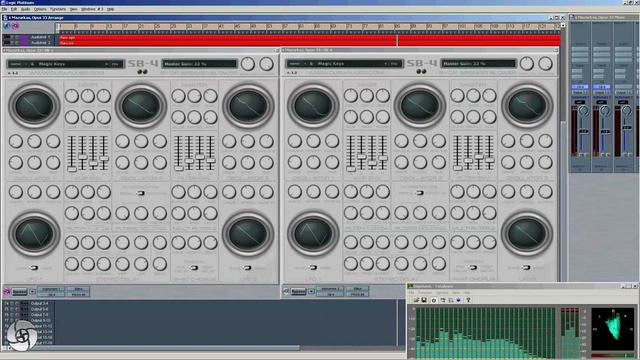Open the Functions menu

click(x=58, y=9)
